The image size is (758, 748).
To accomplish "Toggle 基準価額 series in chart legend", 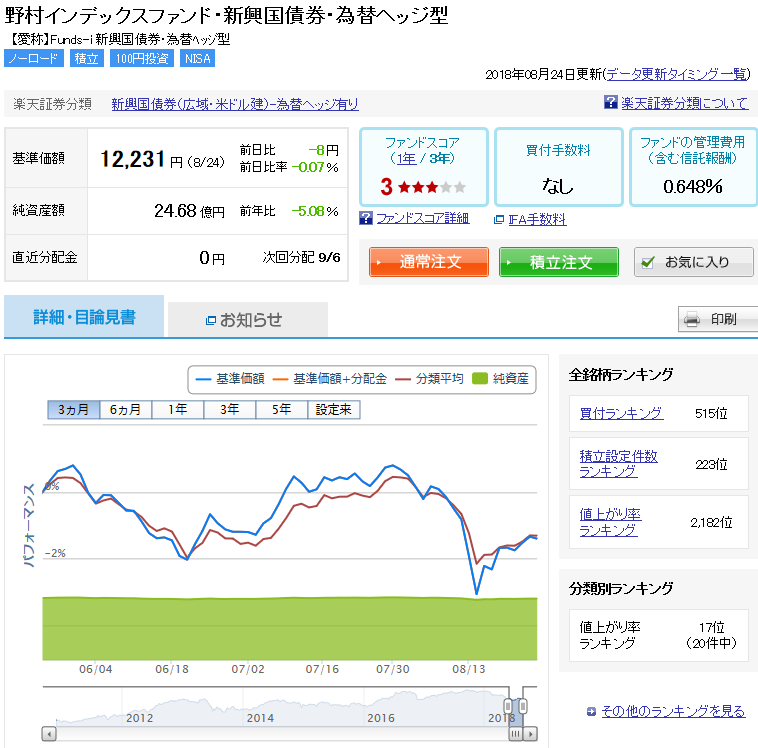I will [x=230, y=379].
